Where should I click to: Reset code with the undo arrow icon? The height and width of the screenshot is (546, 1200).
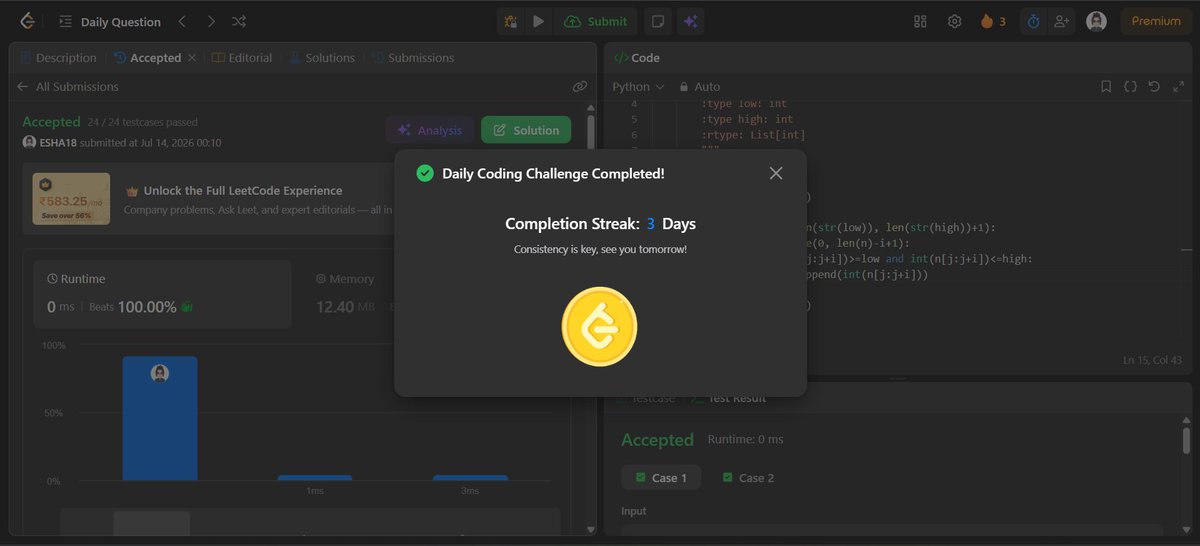pyautogui.click(x=1154, y=87)
